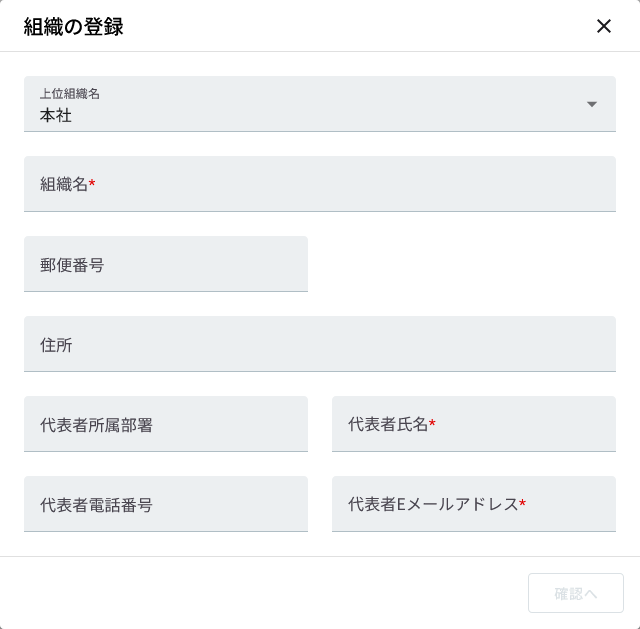Open the 上位組織名 select field
The image size is (640, 629).
tap(300, 104)
